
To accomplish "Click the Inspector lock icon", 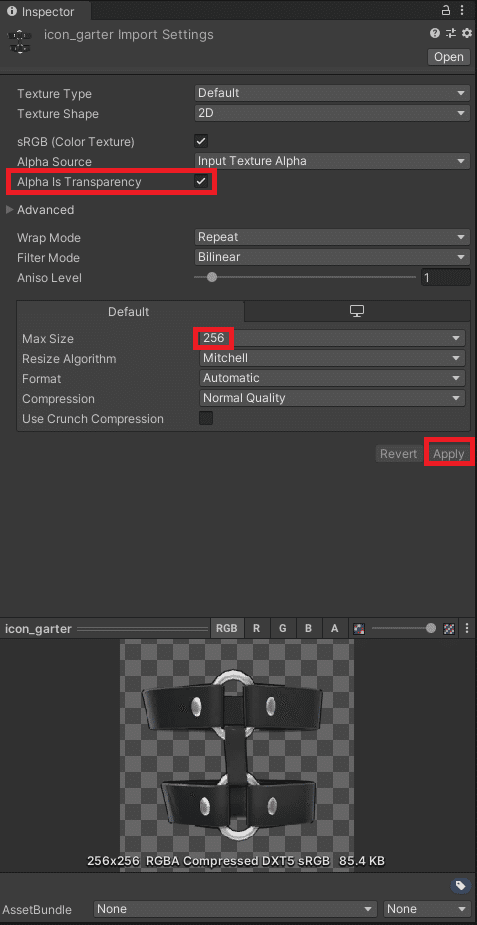I will (446, 11).
